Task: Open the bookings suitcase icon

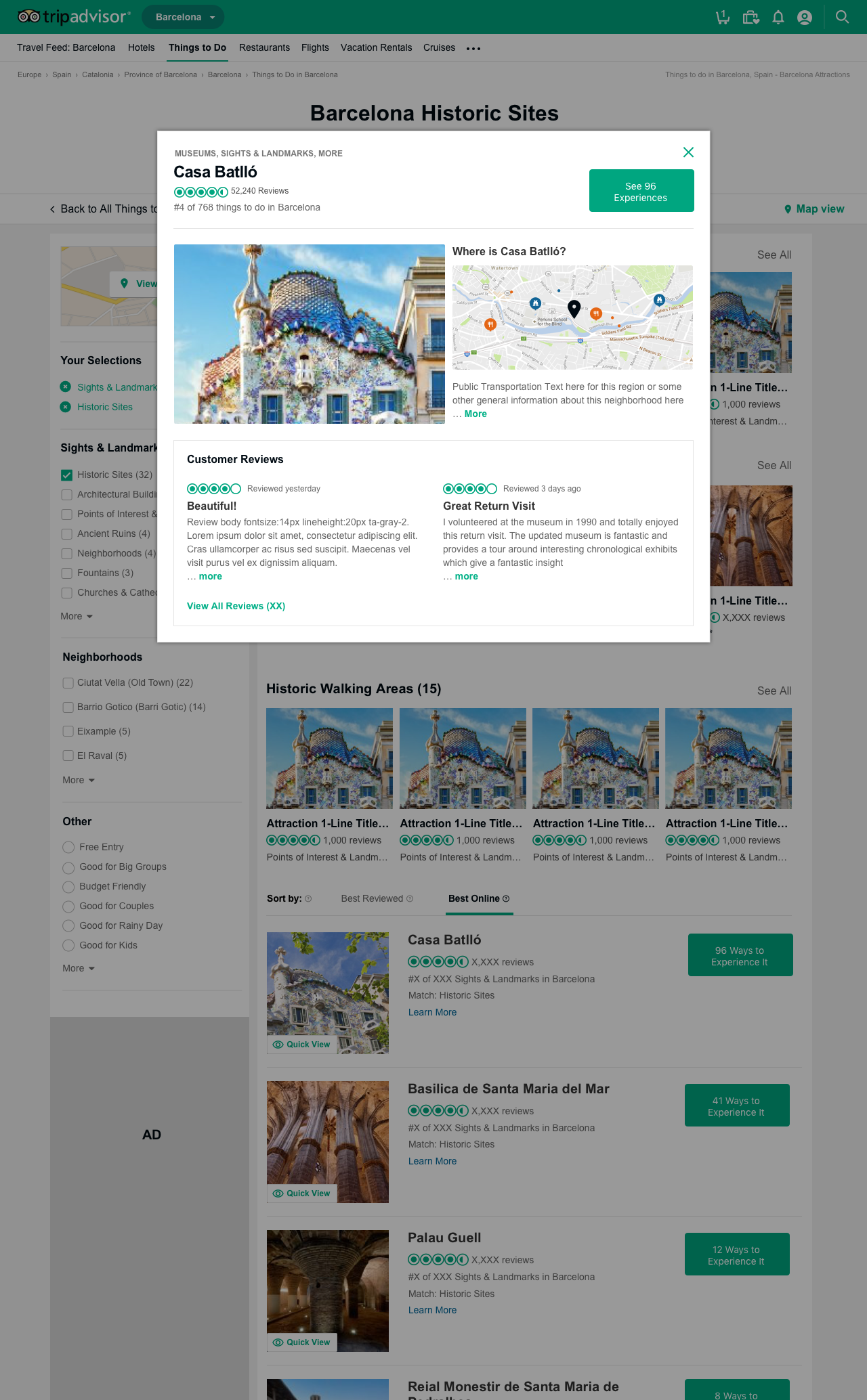Action: [750, 17]
